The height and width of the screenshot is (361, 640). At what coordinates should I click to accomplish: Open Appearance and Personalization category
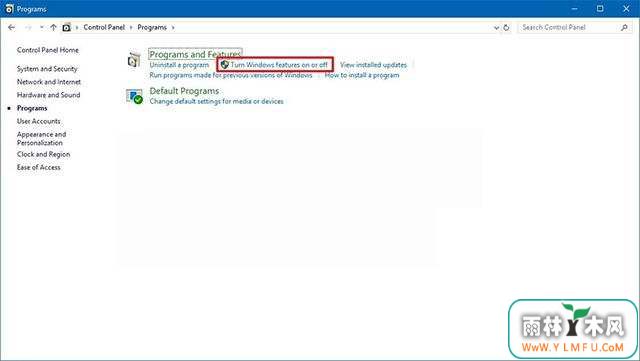pos(41,138)
